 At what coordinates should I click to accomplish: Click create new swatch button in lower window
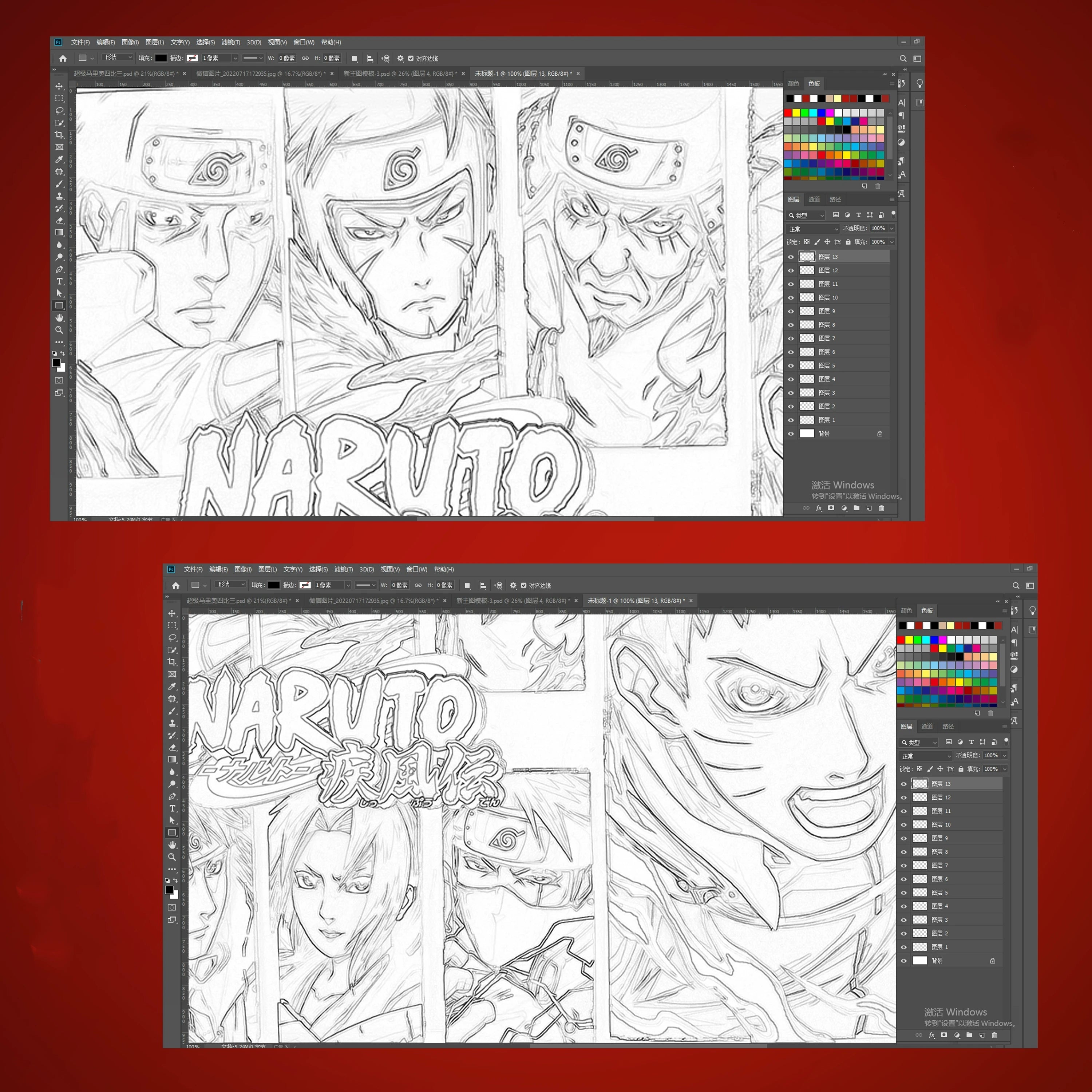pyautogui.click(x=977, y=713)
